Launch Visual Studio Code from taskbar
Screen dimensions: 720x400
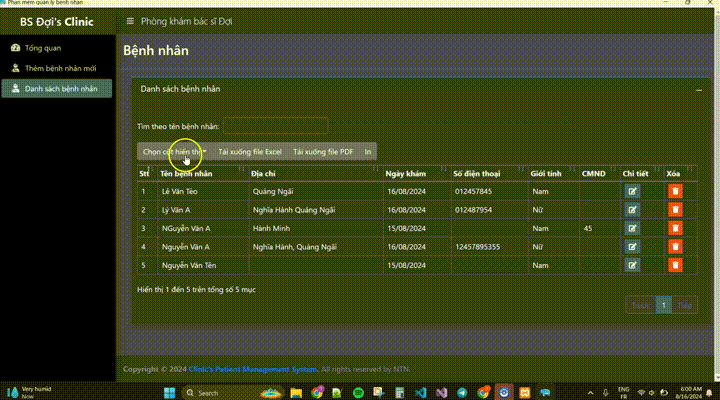point(421,393)
